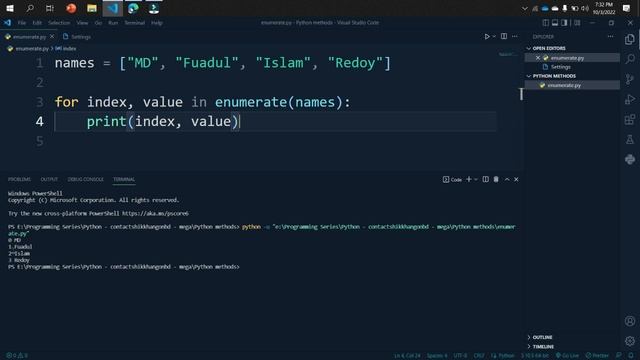Switch to the Settings editor tab
Viewport: 640px width, 360px height.
(x=78, y=37)
